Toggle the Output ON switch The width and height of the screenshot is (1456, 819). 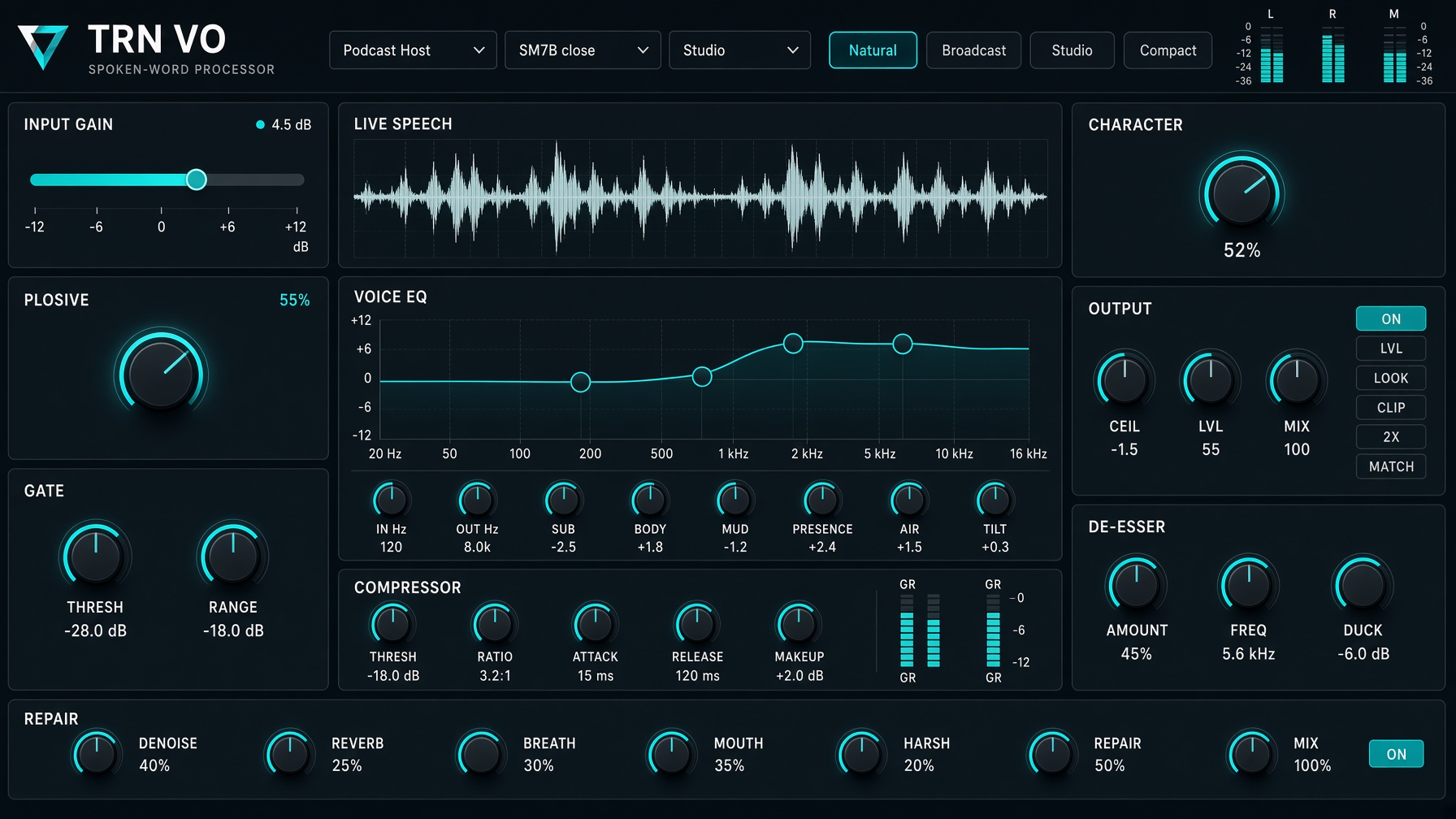point(1391,318)
